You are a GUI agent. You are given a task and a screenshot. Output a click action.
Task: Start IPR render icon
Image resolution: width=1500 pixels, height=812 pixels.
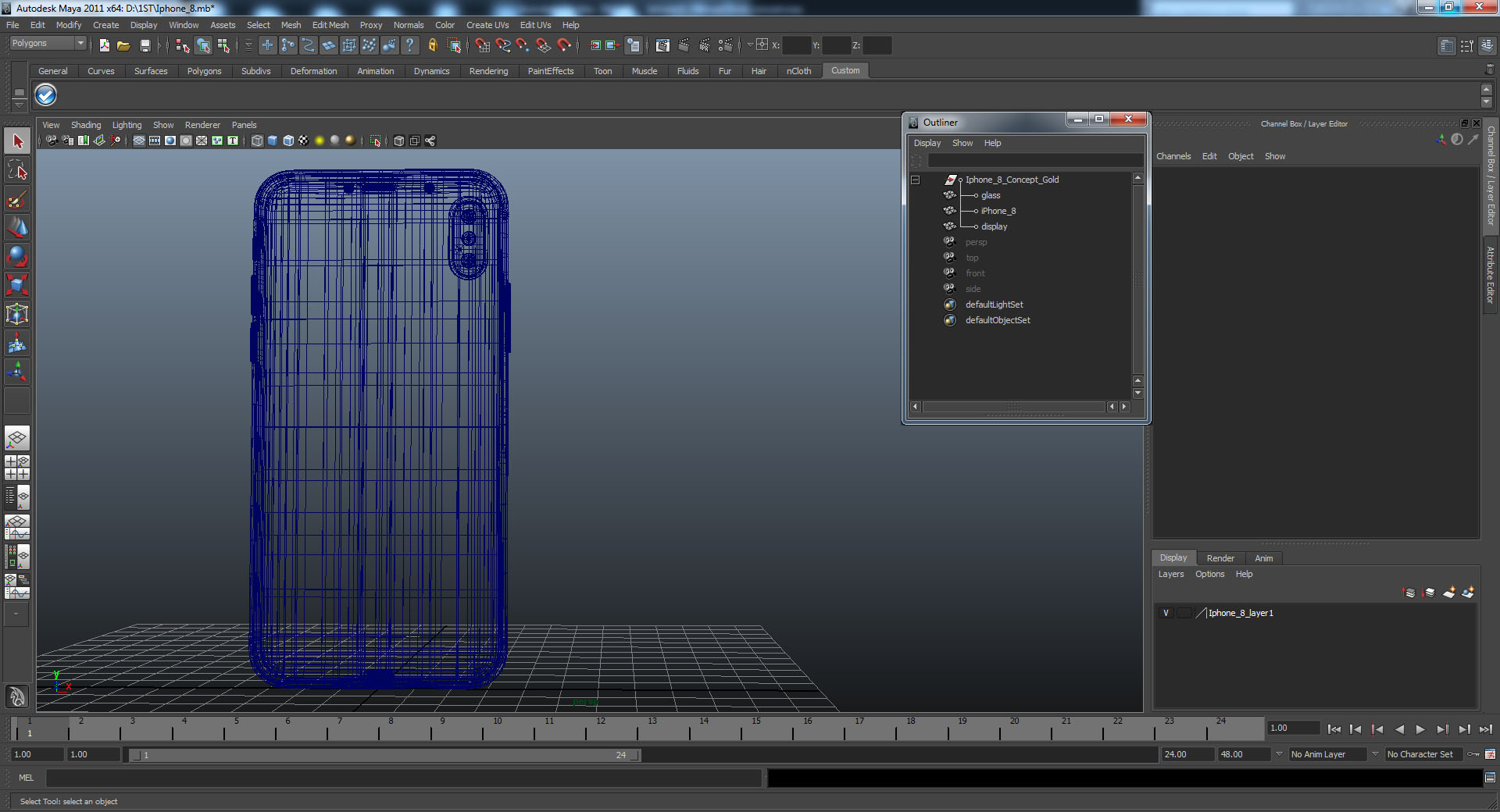pyautogui.click(x=705, y=45)
